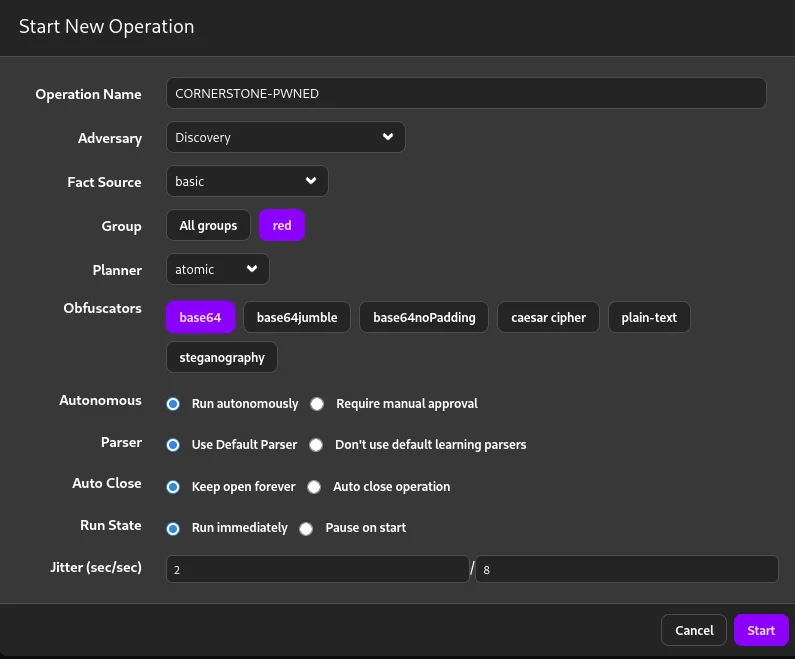This screenshot has width=795, height=659.
Task: Select Run autonomously radio button
Action: pyautogui.click(x=173, y=404)
